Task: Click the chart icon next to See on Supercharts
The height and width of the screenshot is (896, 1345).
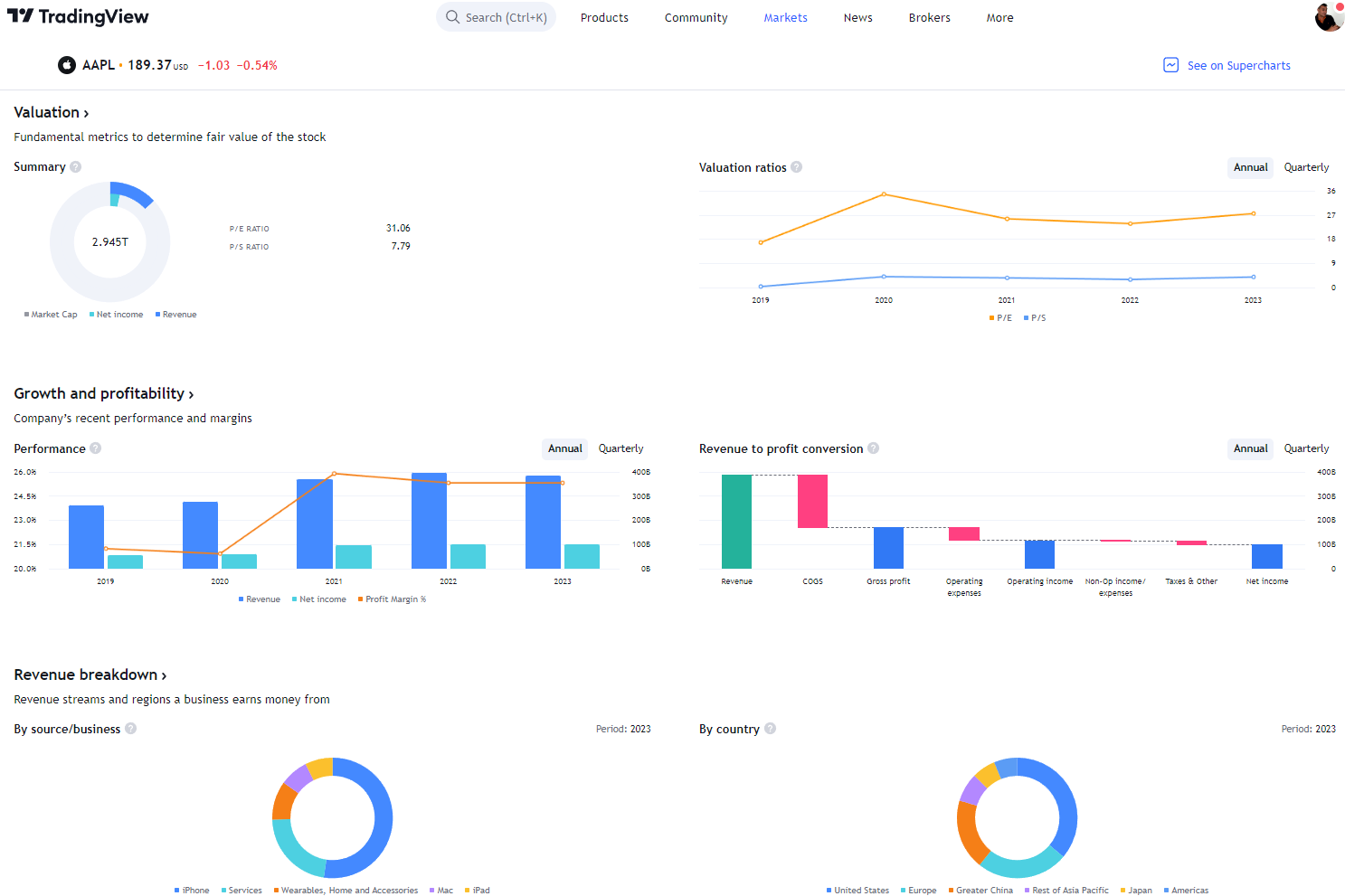Action: tap(1170, 64)
